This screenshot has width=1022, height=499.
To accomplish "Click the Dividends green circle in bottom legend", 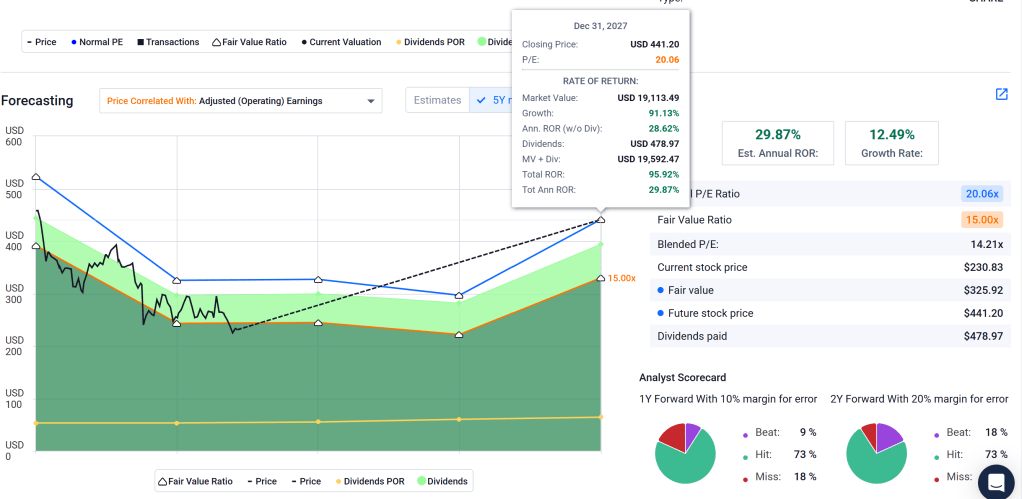I will [x=420, y=482].
